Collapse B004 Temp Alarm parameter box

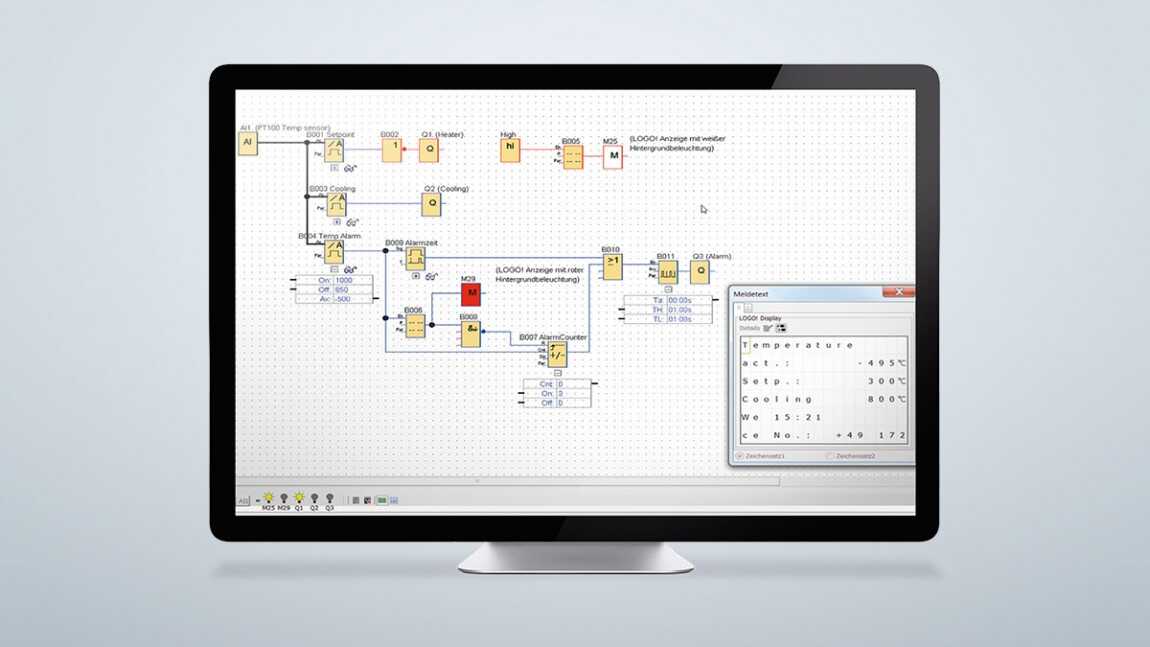point(334,269)
